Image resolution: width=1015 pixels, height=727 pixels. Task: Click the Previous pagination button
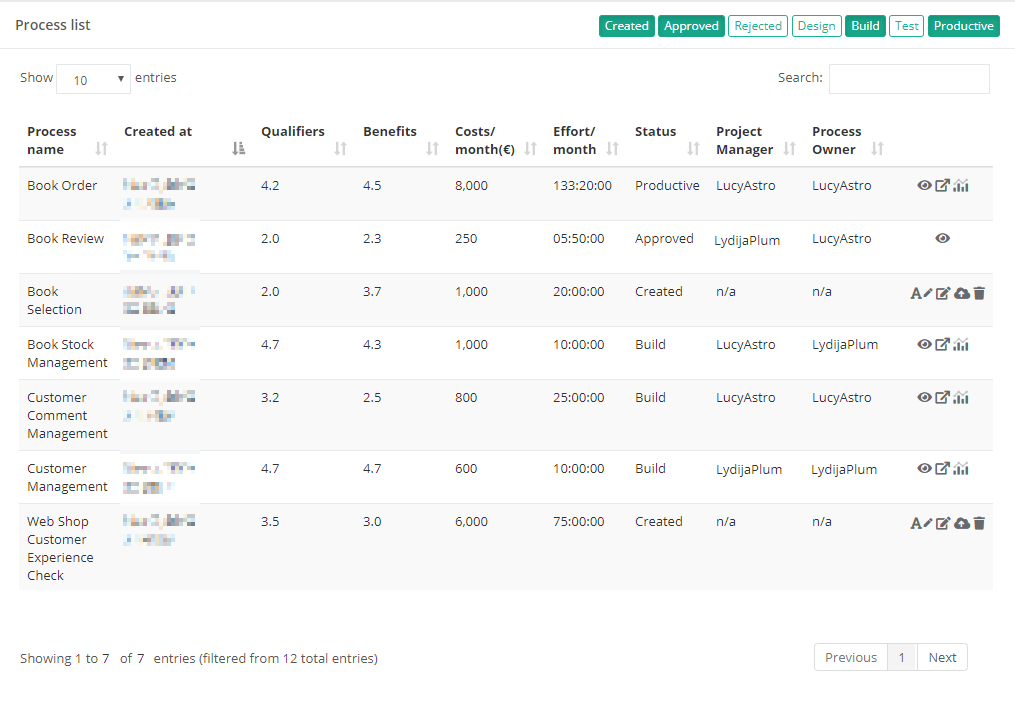click(850, 657)
